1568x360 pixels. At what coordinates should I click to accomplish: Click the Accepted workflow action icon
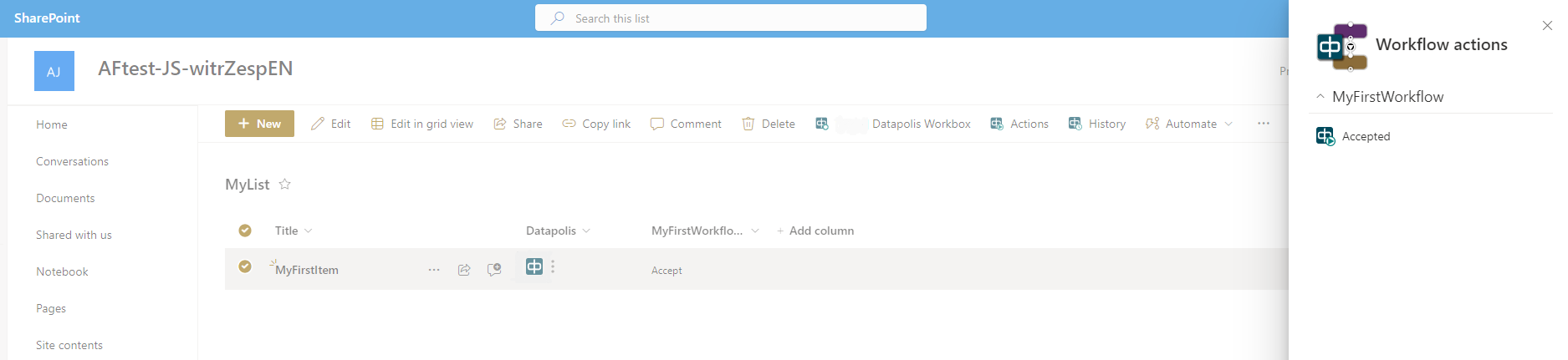point(1325,136)
